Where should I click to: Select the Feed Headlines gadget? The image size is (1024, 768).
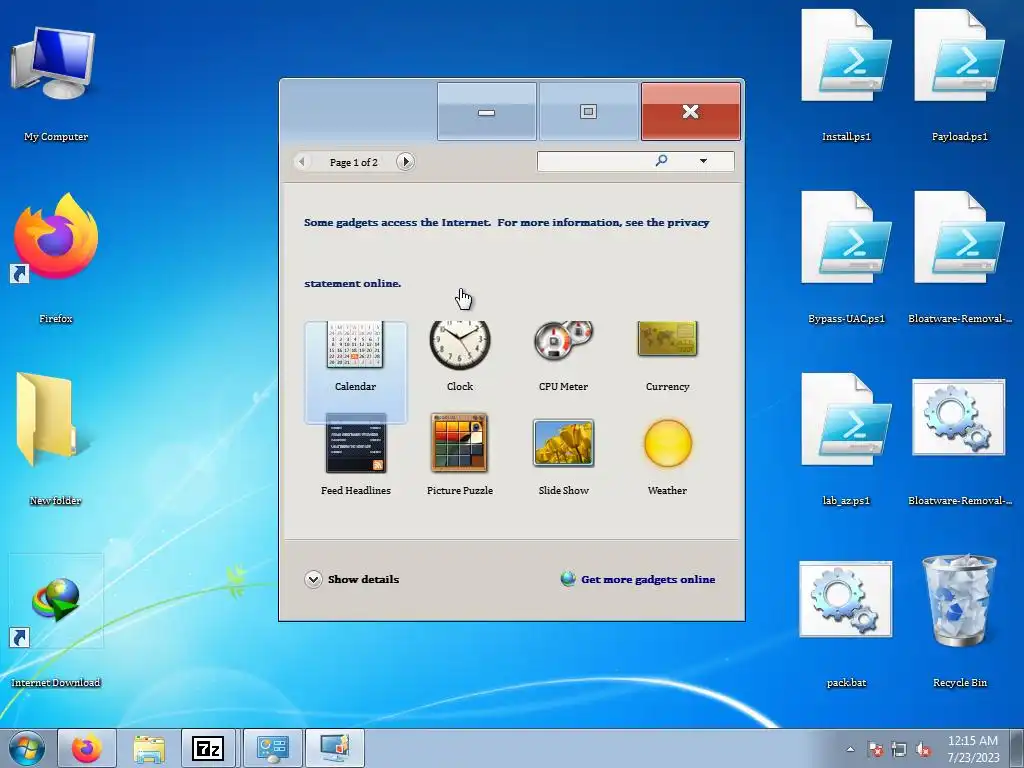[355, 455]
